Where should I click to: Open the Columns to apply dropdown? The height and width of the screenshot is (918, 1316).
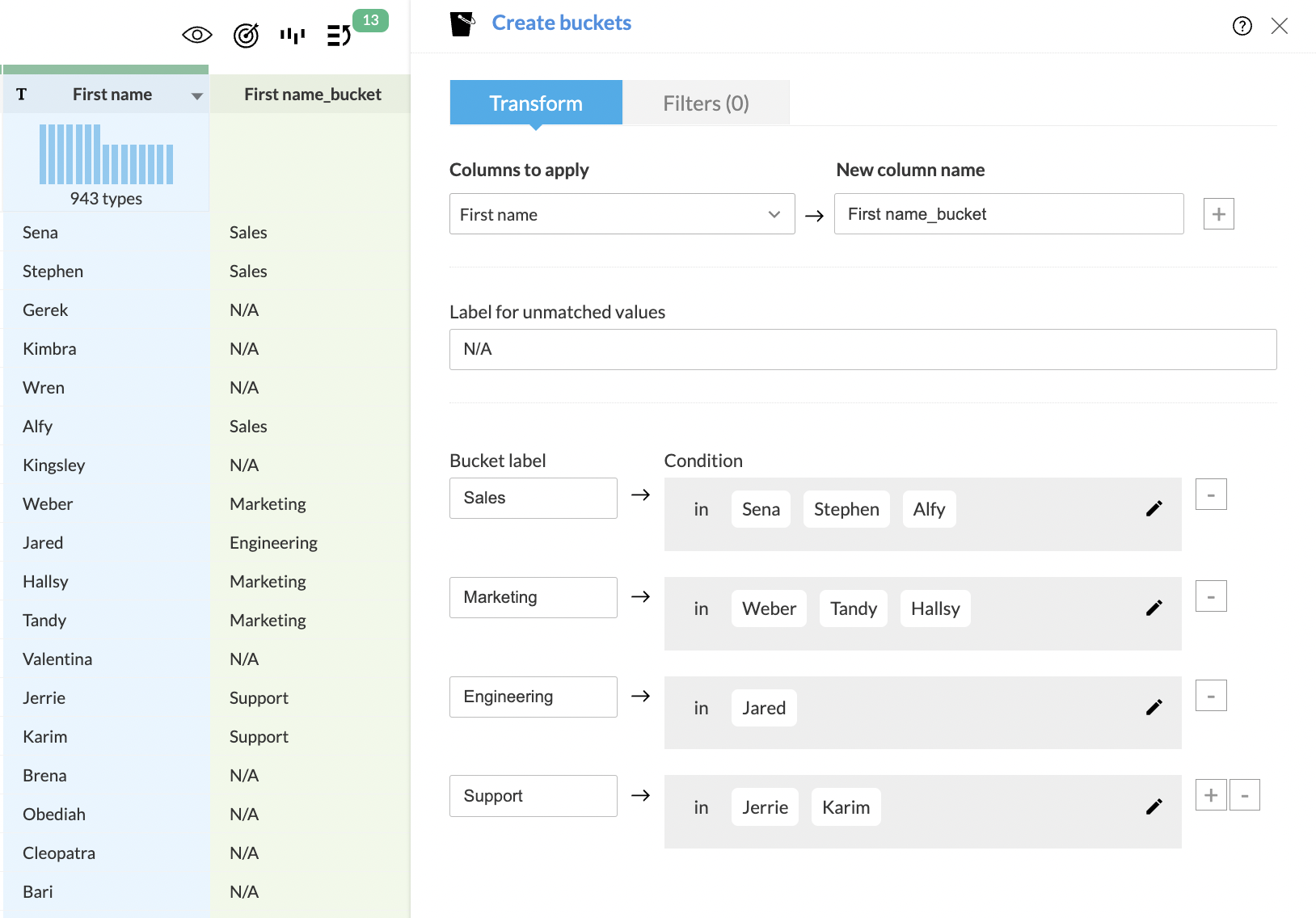point(622,214)
